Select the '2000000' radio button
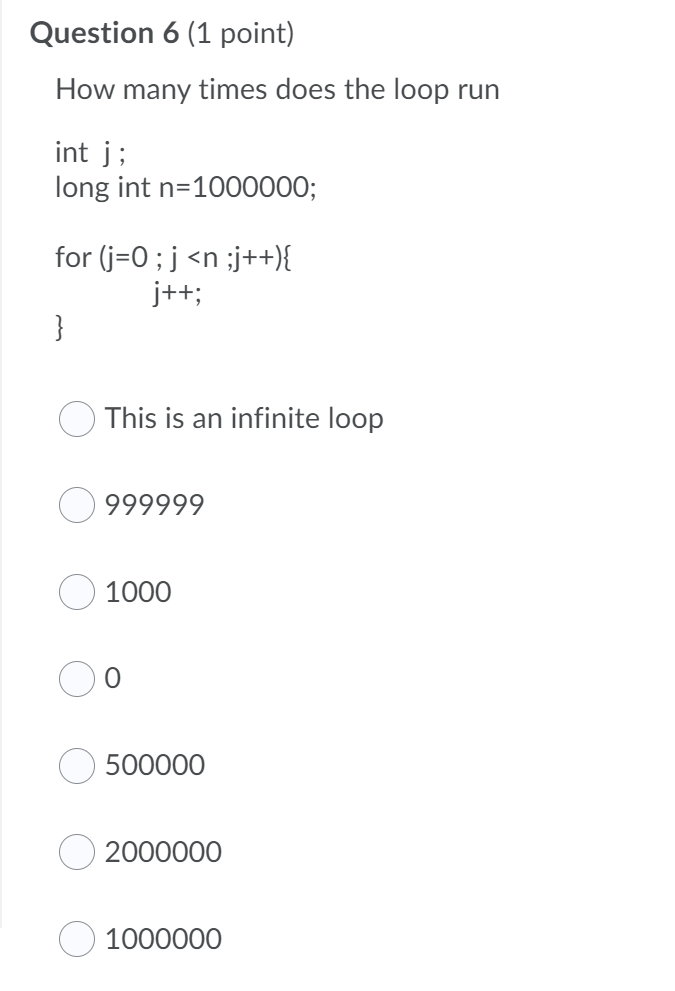The image size is (675, 991). (x=76, y=852)
